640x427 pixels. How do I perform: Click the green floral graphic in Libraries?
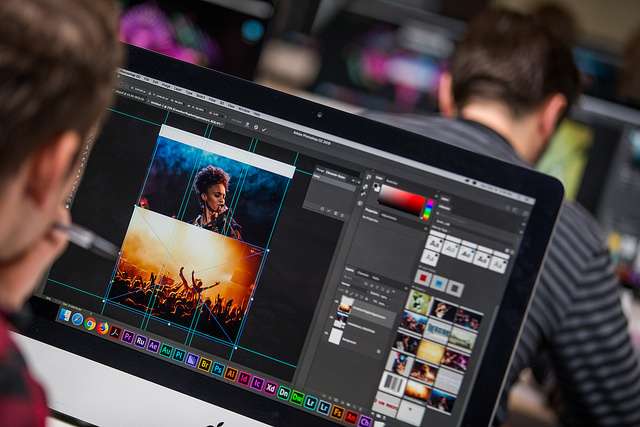pyautogui.click(x=418, y=302)
